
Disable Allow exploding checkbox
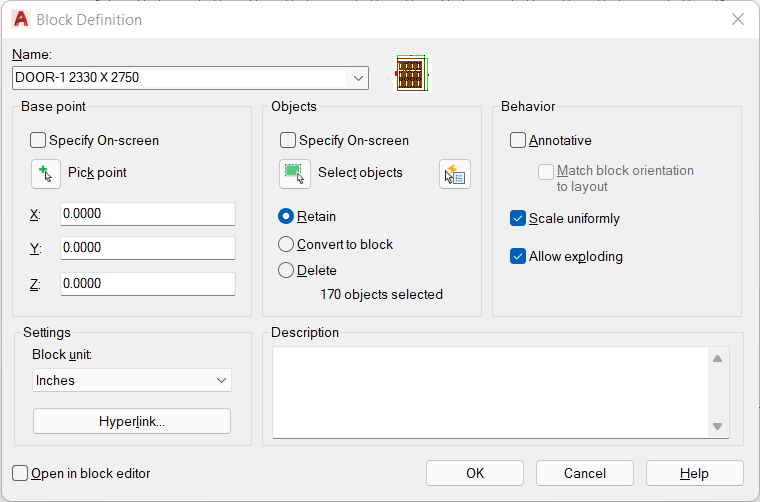click(518, 256)
